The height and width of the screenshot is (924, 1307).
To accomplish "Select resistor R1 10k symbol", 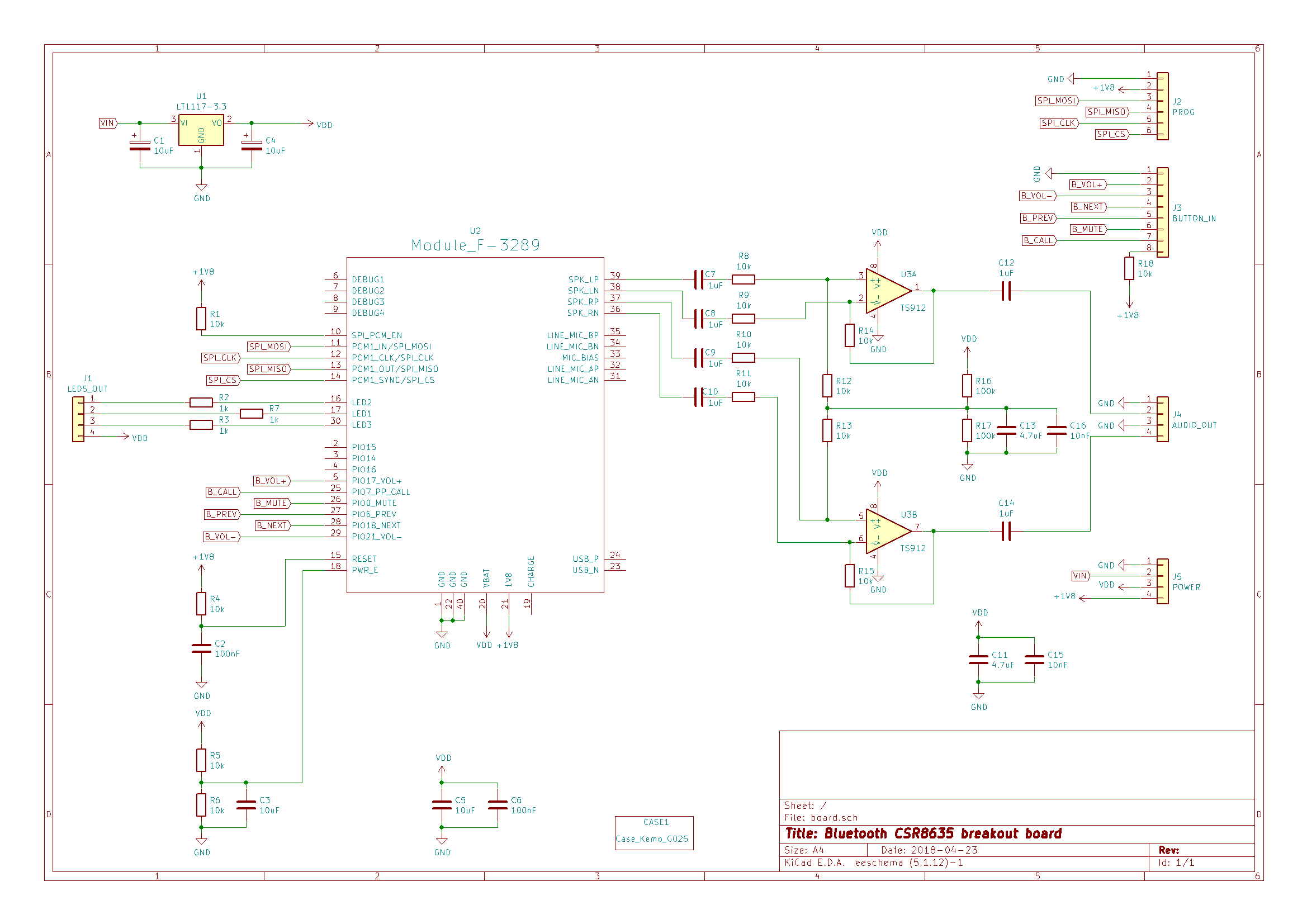I will (201, 319).
